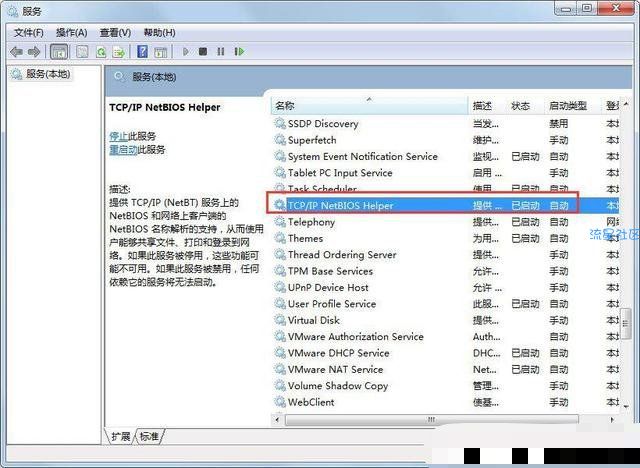Sort by the 启动类型 column header
This screenshot has width=640, height=468.
coord(573,106)
